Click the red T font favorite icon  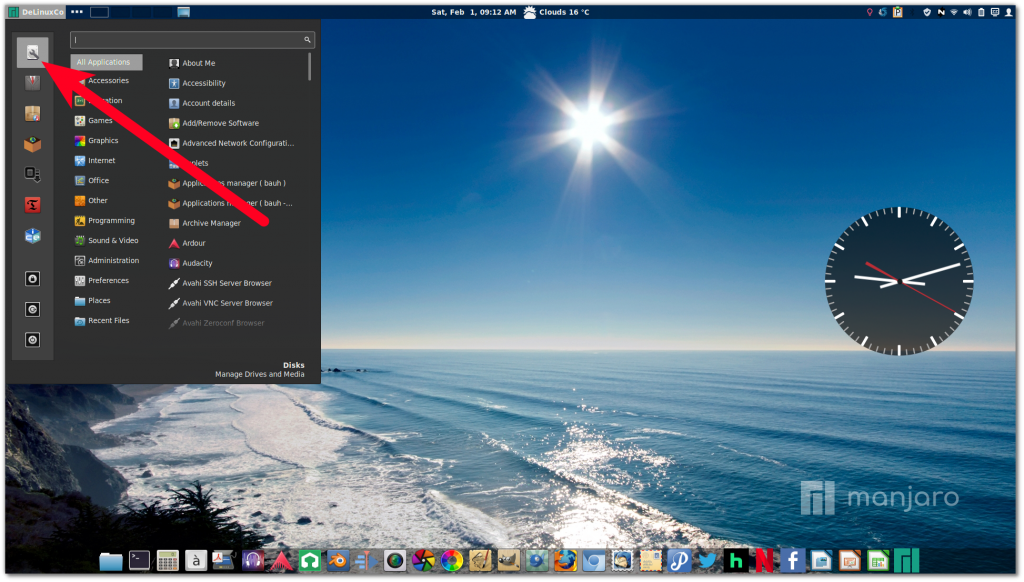[x=32, y=205]
